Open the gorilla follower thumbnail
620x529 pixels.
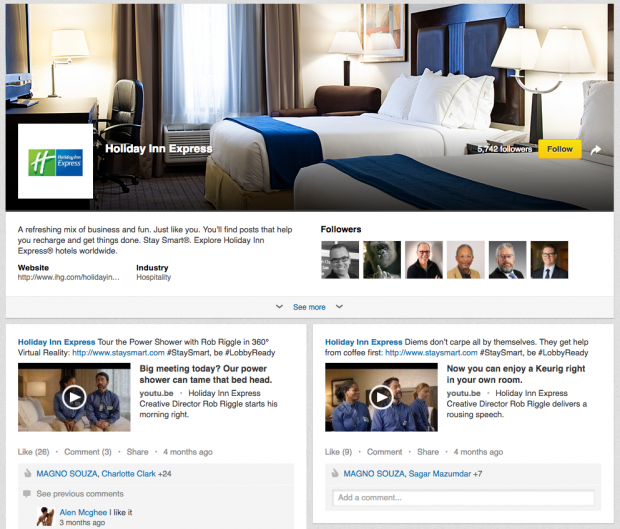382,260
